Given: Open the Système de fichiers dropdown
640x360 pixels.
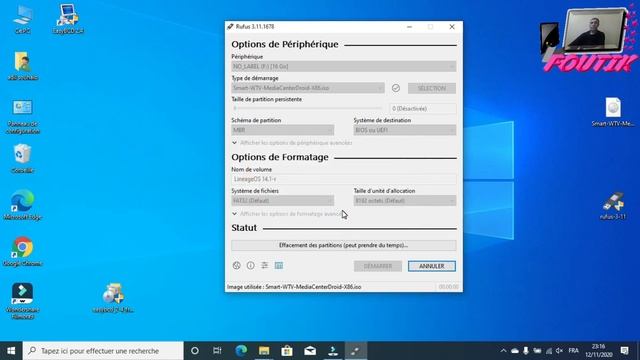Looking at the screenshot, I should pos(282,201).
